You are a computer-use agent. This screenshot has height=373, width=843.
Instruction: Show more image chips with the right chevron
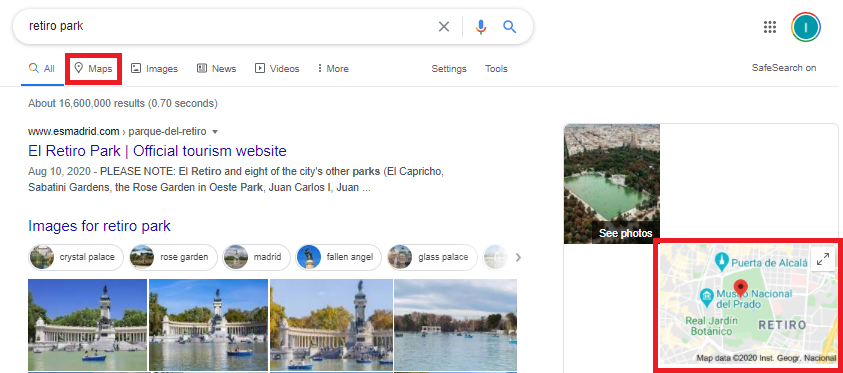coord(518,257)
